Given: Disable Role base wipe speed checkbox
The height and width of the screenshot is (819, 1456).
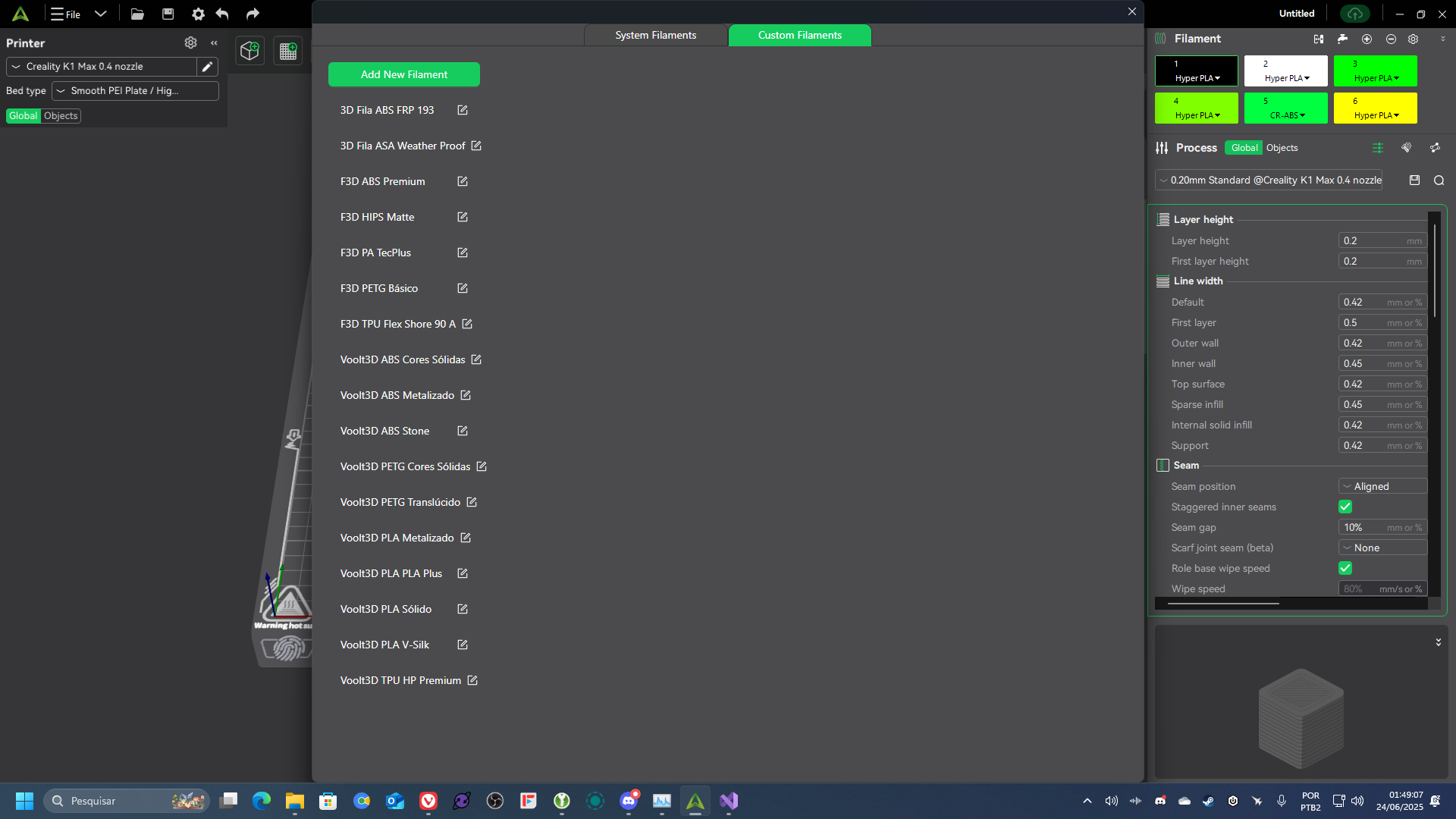Looking at the screenshot, I should click(1345, 568).
